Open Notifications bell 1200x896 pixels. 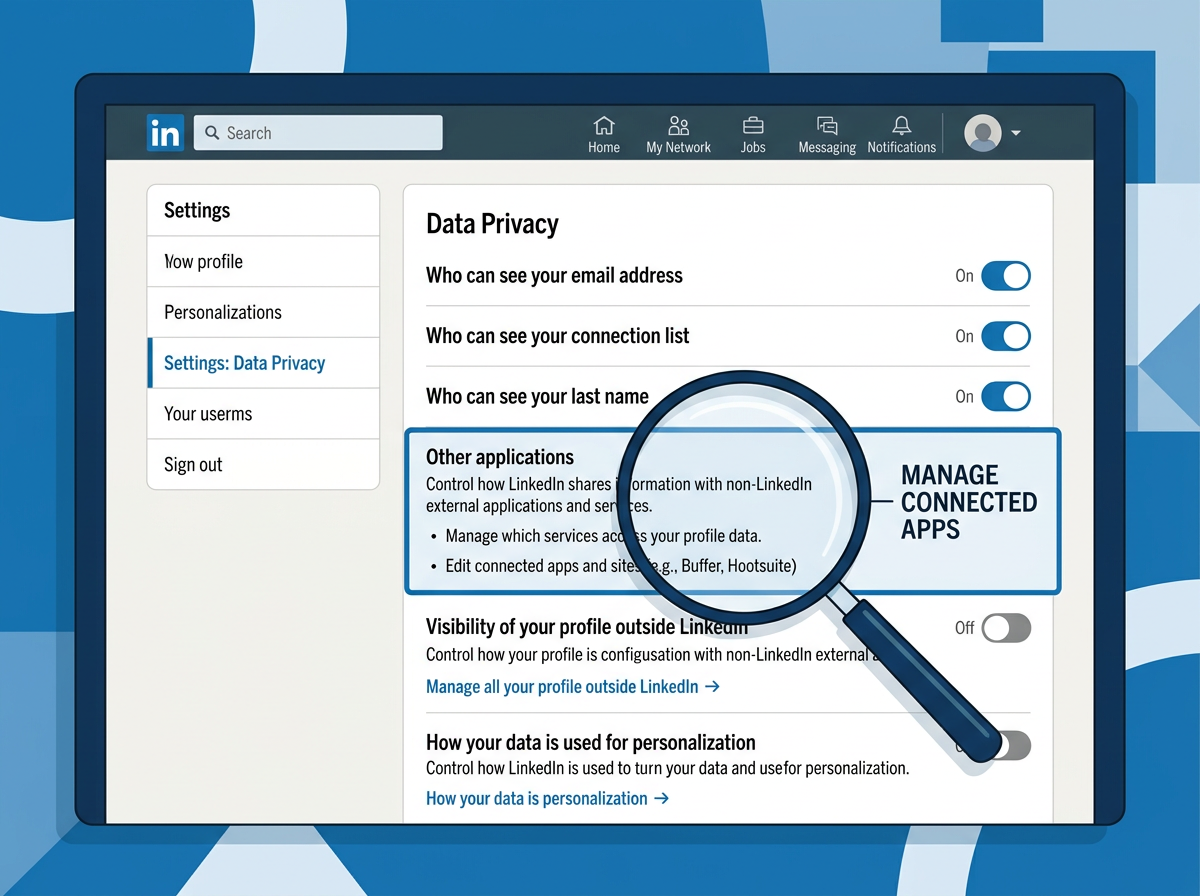click(901, 135)
